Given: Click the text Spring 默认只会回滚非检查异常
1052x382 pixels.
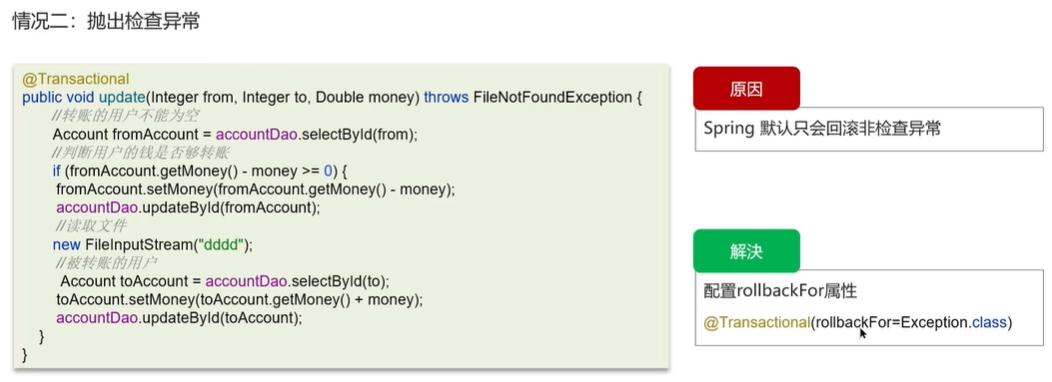Looking at the screenshot, I should pos(822,129).
